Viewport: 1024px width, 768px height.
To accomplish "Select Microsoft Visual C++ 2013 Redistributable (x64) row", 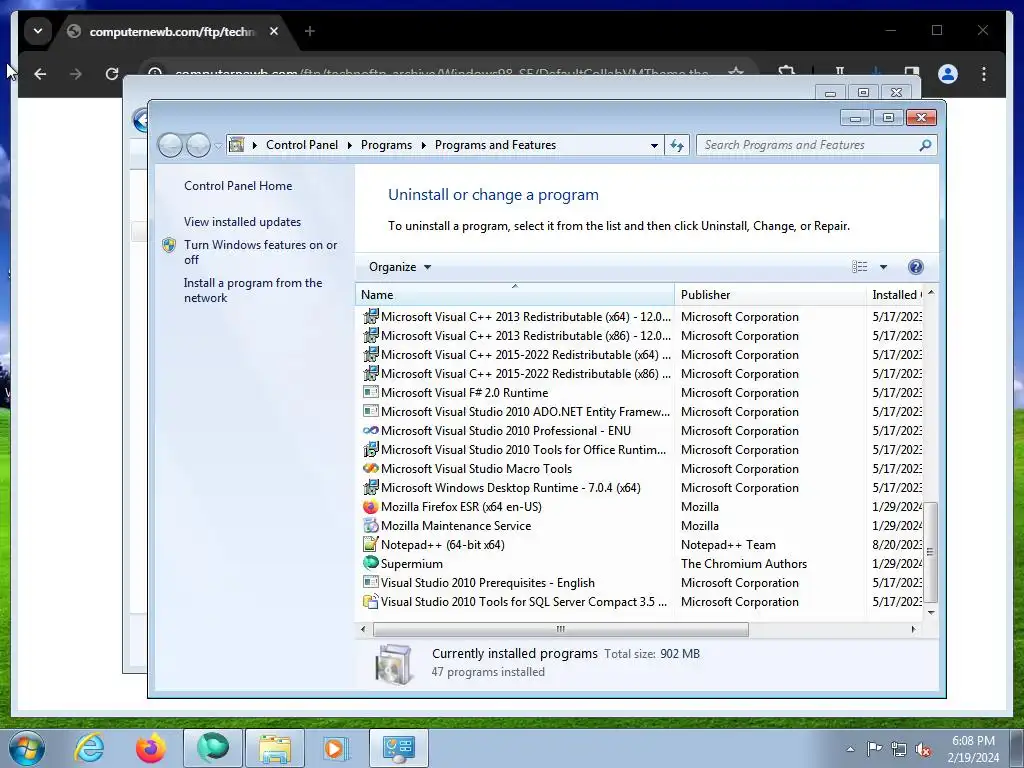I will coord(641,316).
